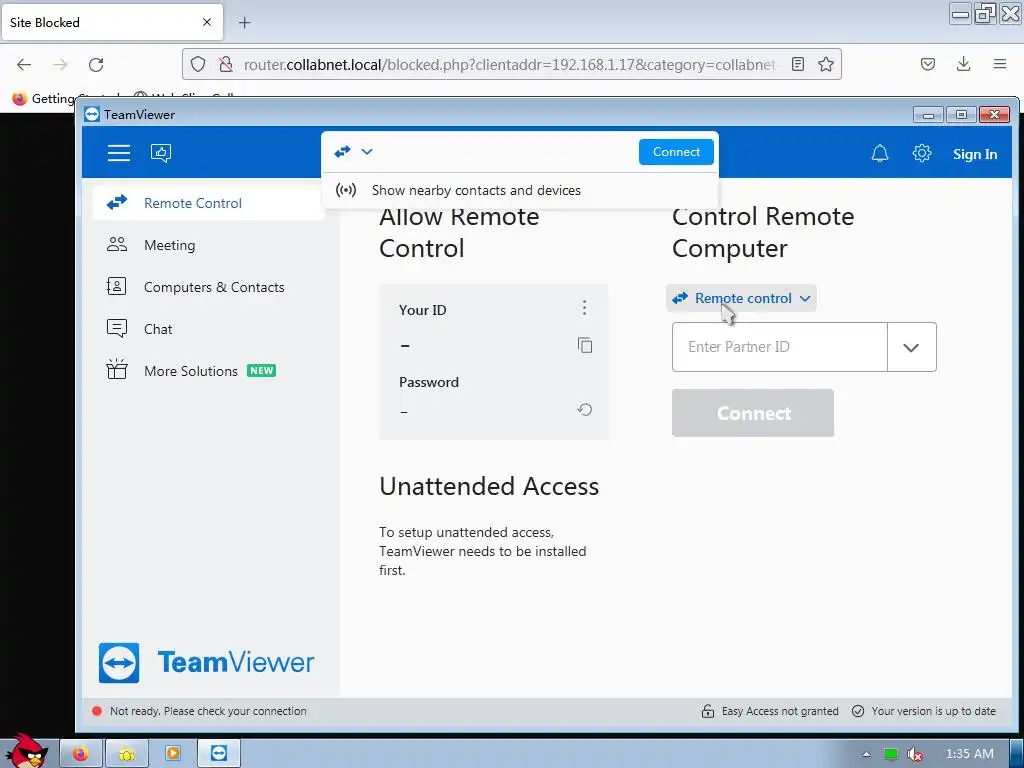Viewport: 1024px width, 768px height.
Task: Open a new Firefox tab
Action: [x=244, y=22]
